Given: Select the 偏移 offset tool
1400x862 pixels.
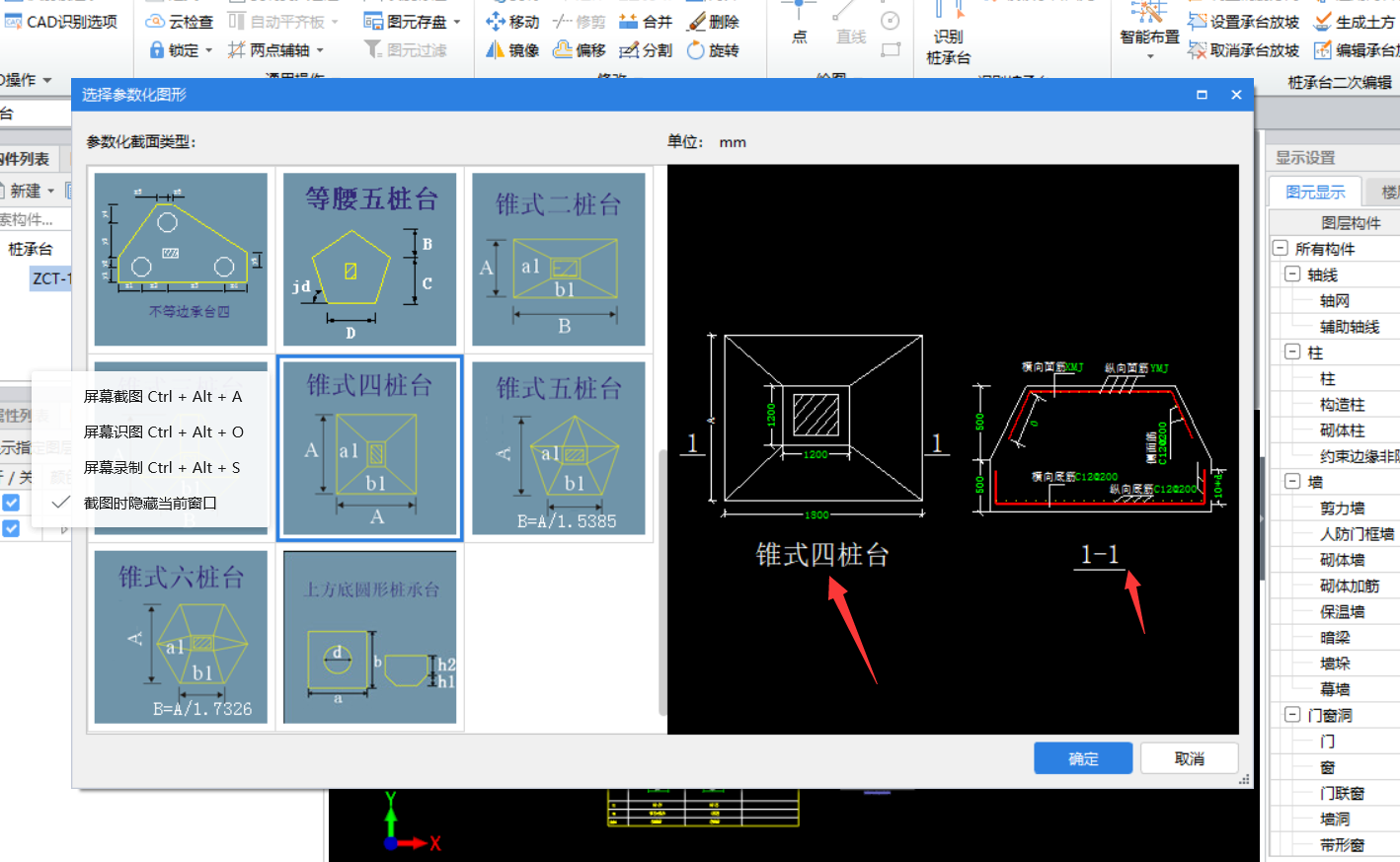Looking at the screenshot, I should point(579,49).
